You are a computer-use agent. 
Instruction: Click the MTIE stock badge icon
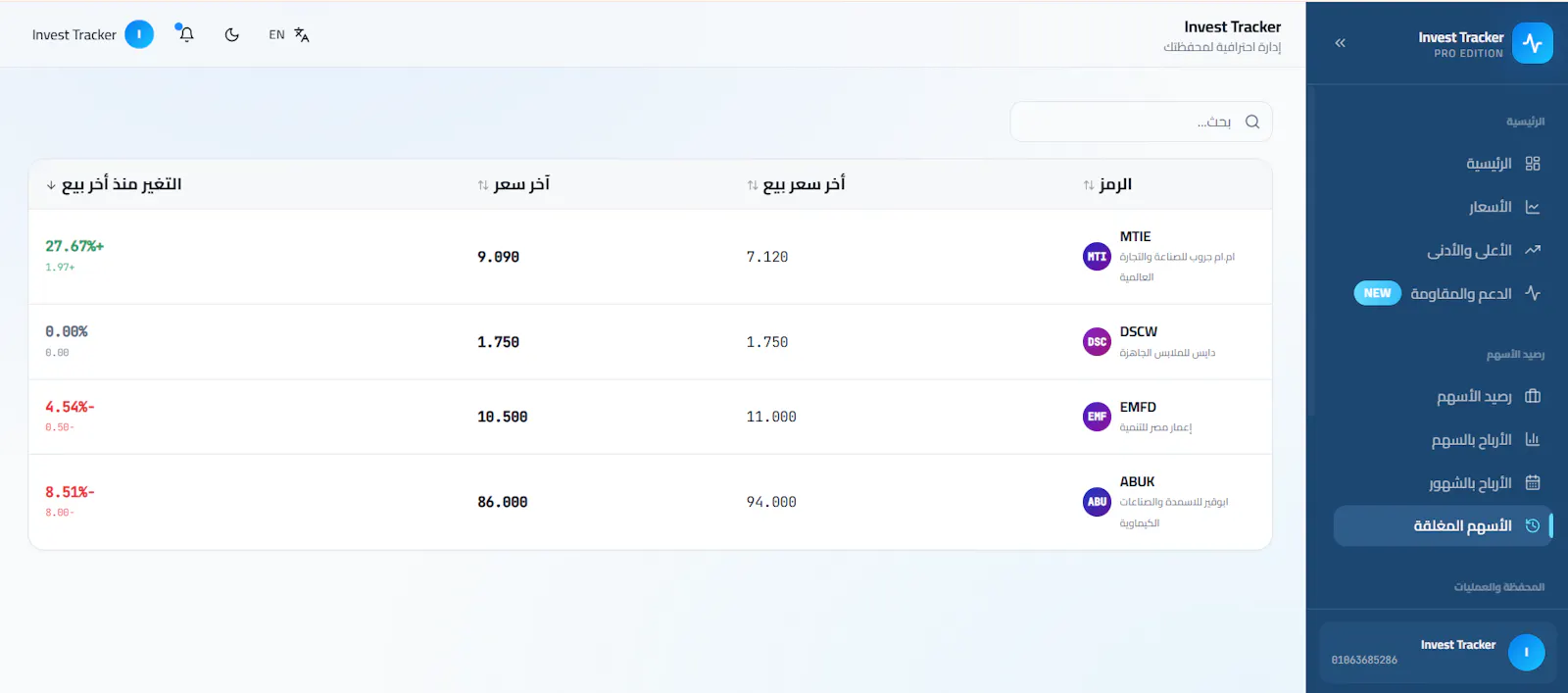pyautogui.click(x=1097, y=257)
